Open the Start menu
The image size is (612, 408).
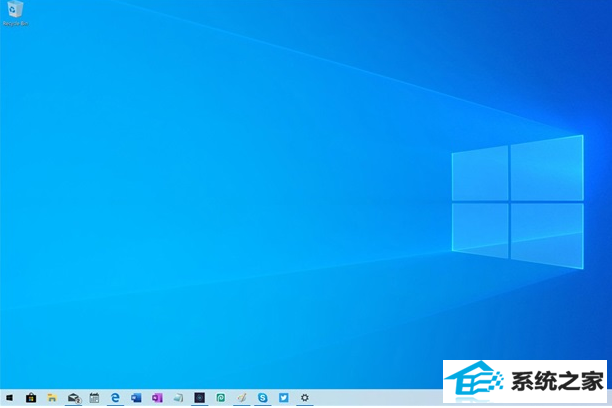[x=9, y=398]
